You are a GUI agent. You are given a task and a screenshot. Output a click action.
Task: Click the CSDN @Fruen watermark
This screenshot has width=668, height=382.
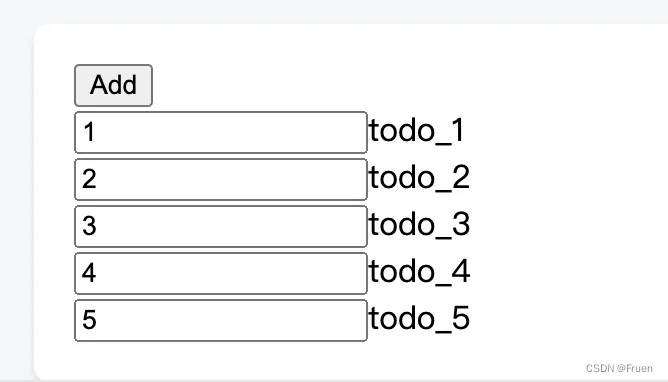tap(619, 368)
